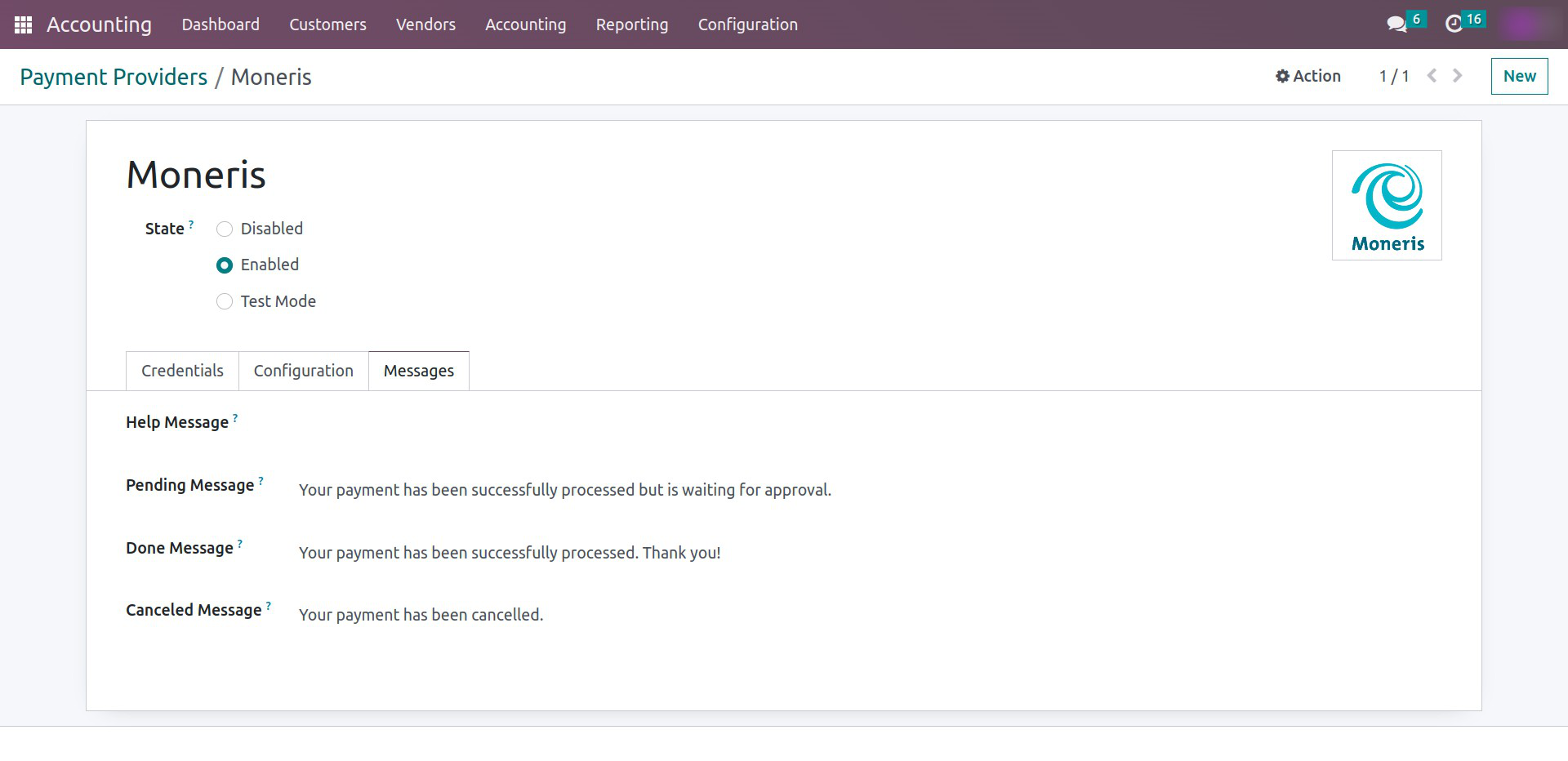
Task: Click the Moneris breadcrumb text
Action: click(x=271, y=77)
